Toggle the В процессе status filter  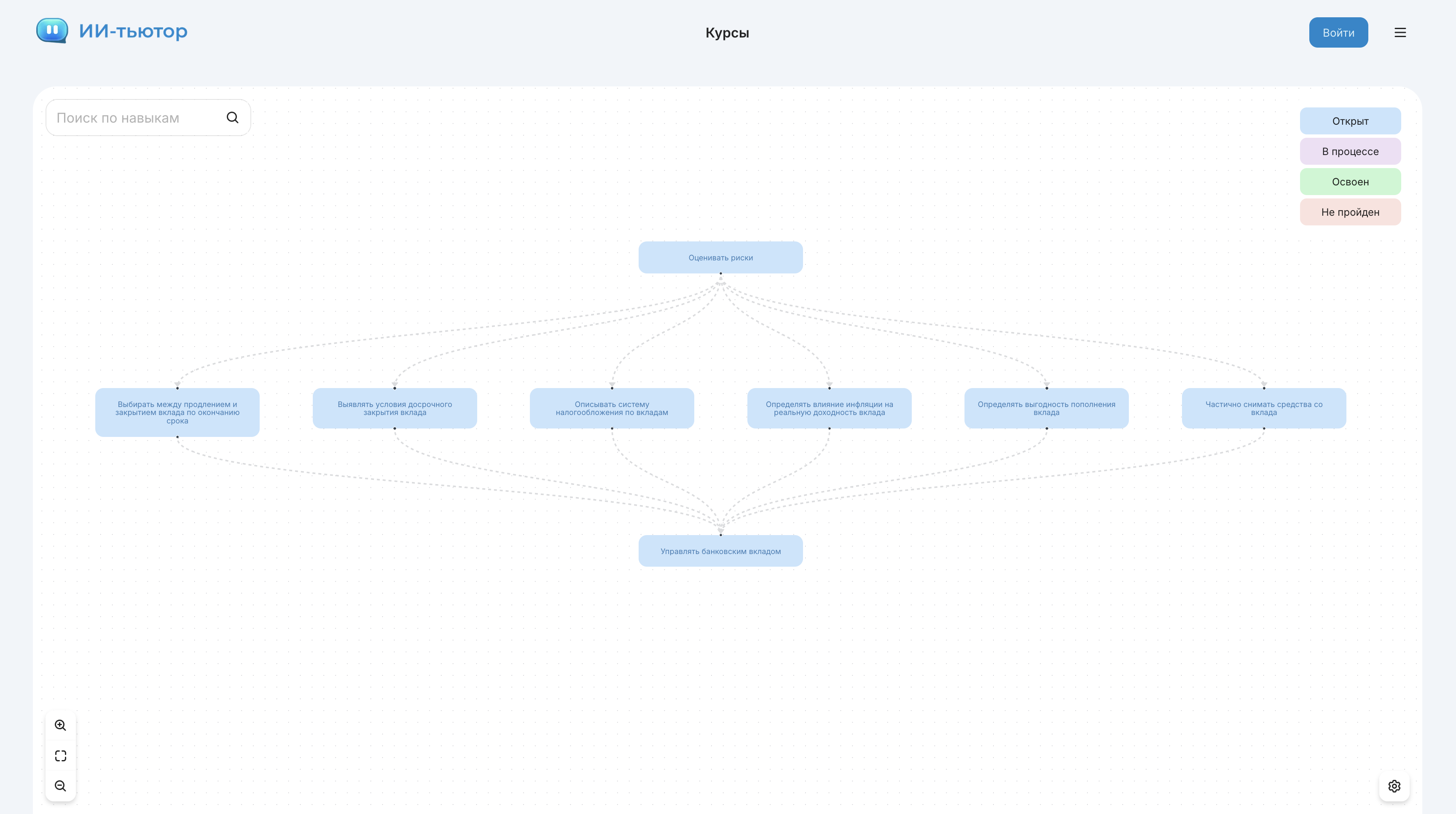(x=1350, y=151)
